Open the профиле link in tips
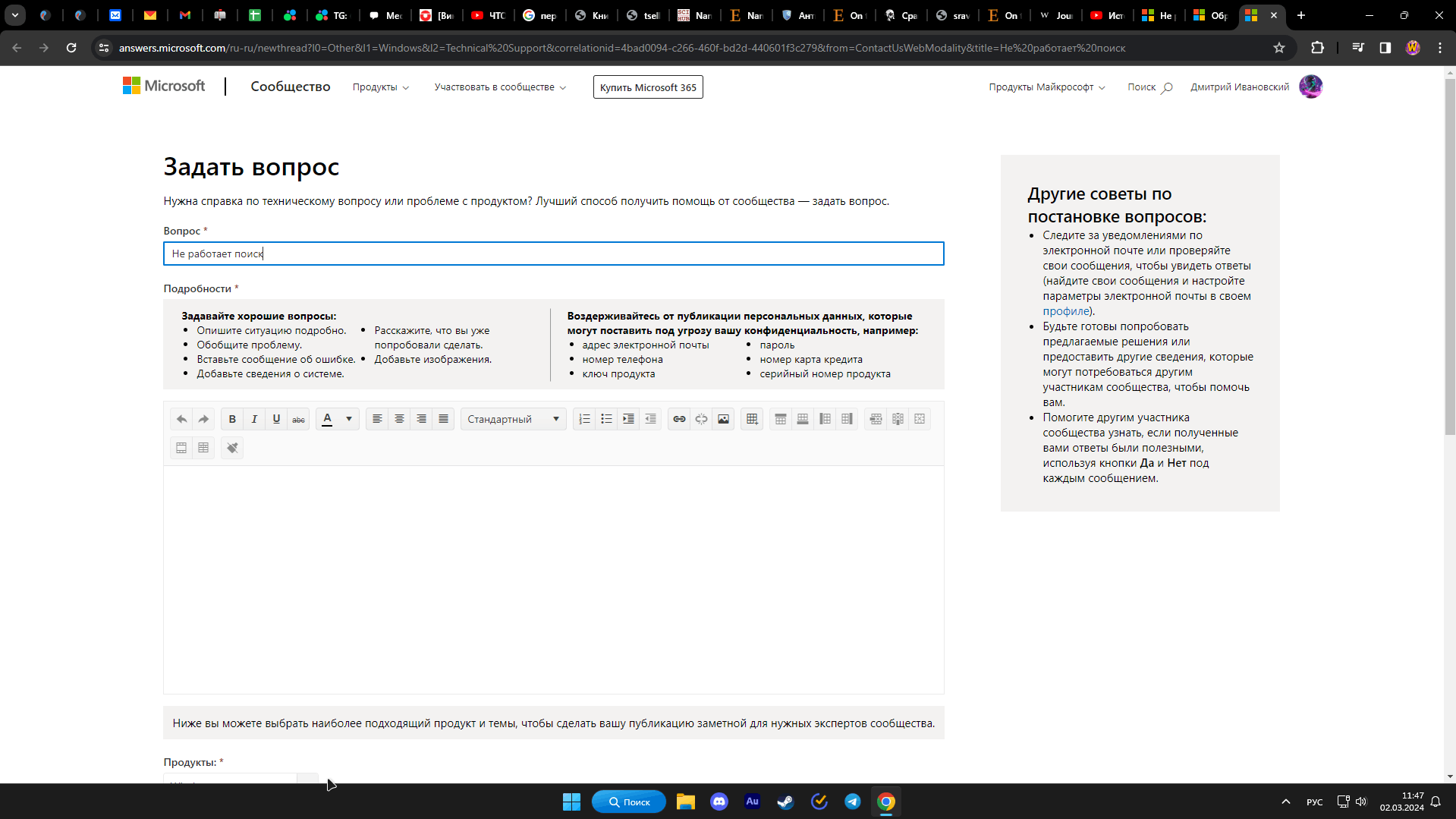 [1066, 311]
